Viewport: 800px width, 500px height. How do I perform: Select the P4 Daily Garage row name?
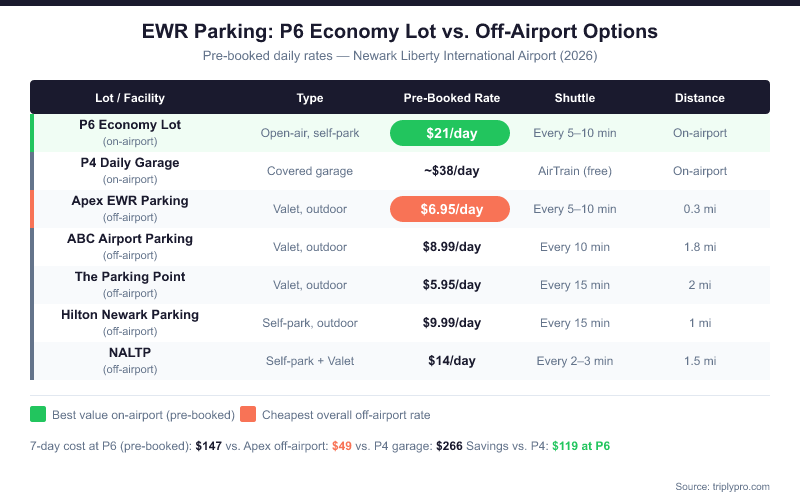tap(130, 163)
